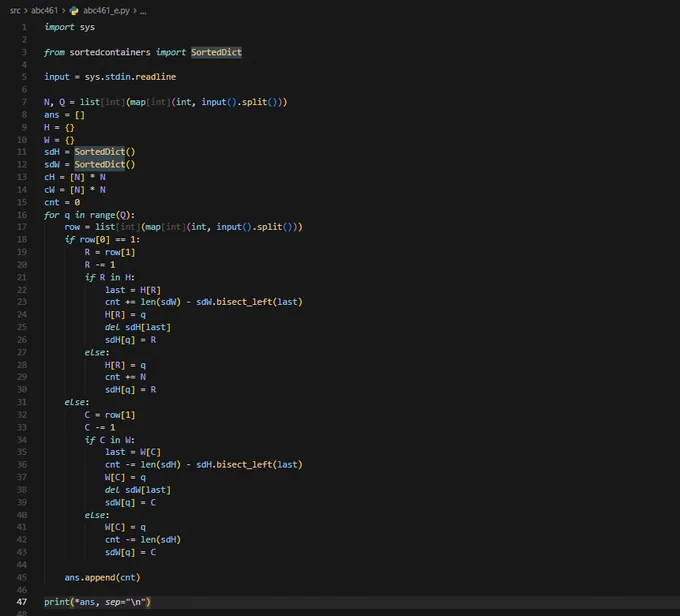Click 'ans.append(cnt)' line

point(102,577)
